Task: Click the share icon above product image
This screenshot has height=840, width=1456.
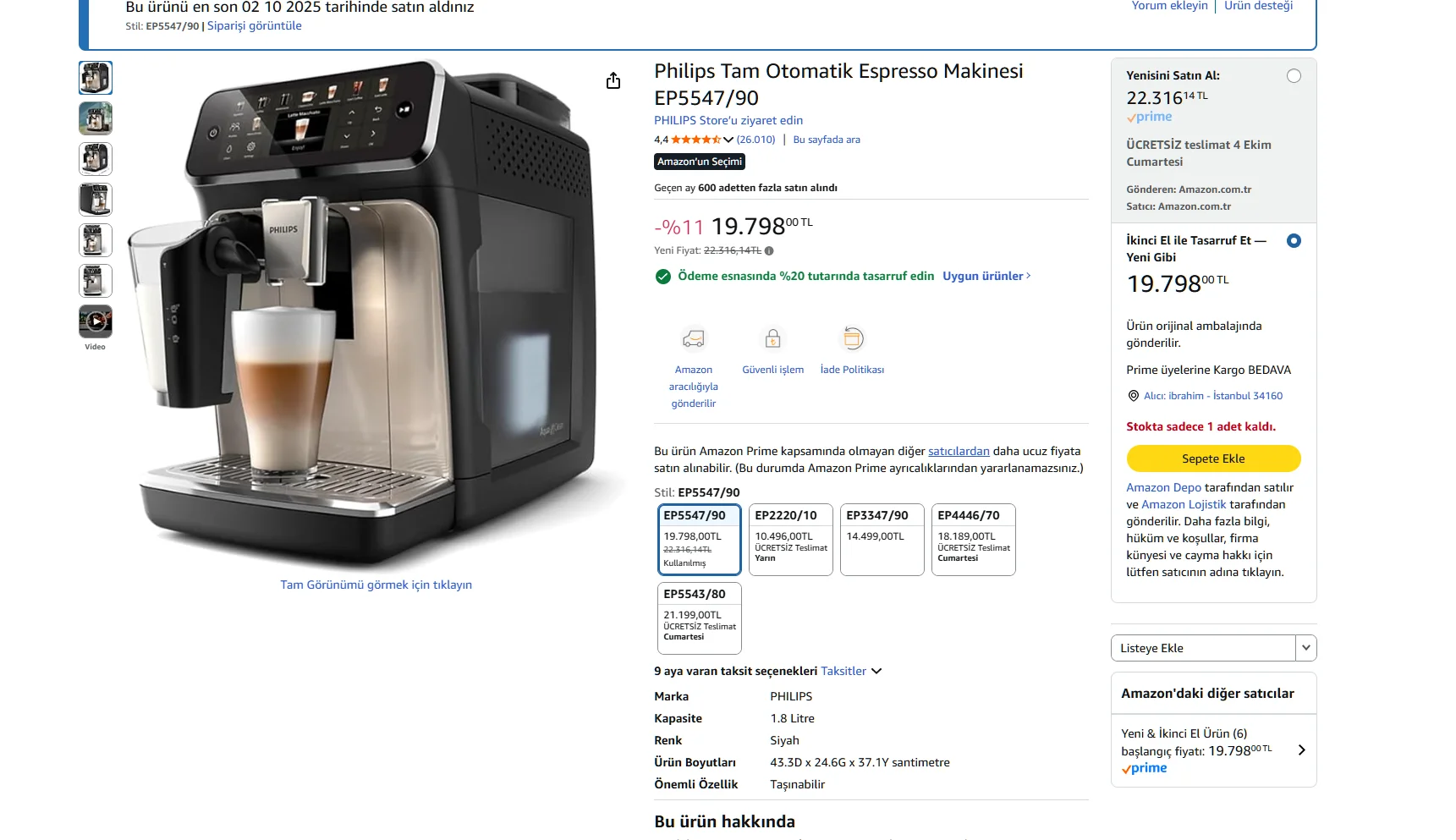Action: click(x=613, y=80)
